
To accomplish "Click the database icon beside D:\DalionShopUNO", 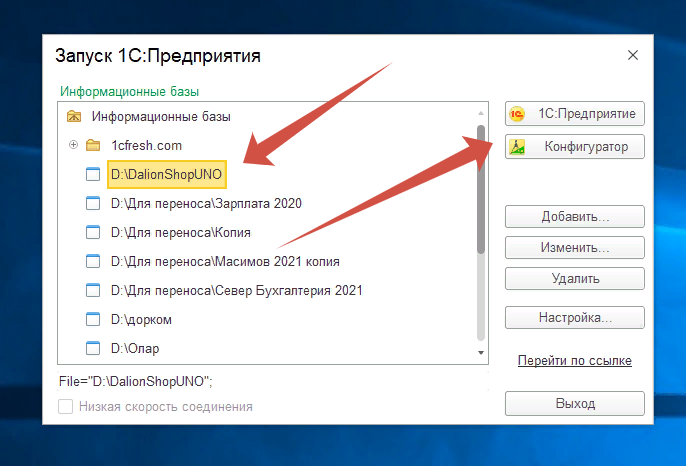I will point(93,174).
